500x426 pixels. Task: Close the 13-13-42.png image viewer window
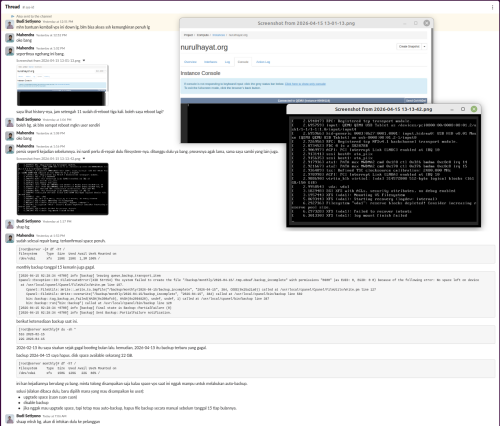pyautogui.click(x=474, y=109)
